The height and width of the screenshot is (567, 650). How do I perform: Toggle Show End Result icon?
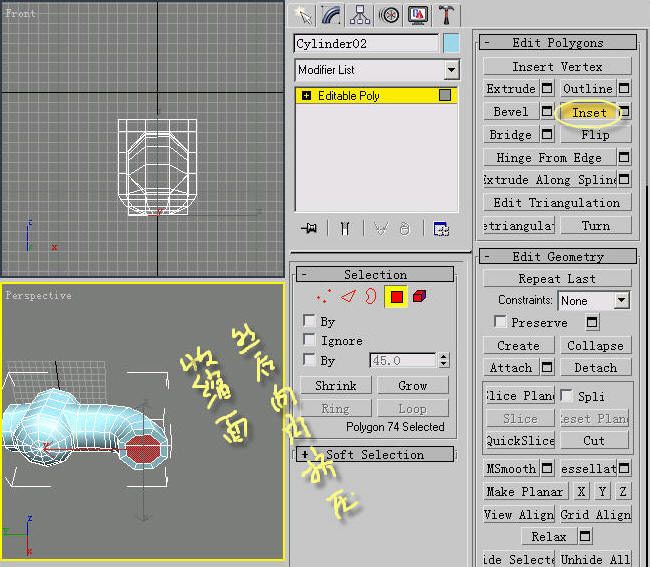pyautogui.click(x=345, y=228)
